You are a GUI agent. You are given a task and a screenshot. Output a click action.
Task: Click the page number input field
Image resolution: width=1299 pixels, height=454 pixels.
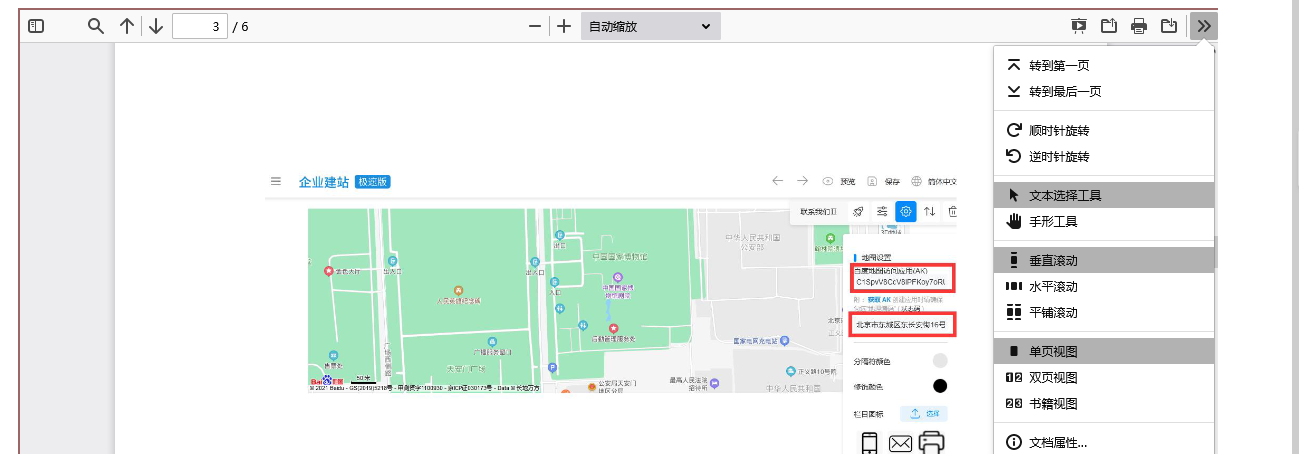[x=200, y=26]
